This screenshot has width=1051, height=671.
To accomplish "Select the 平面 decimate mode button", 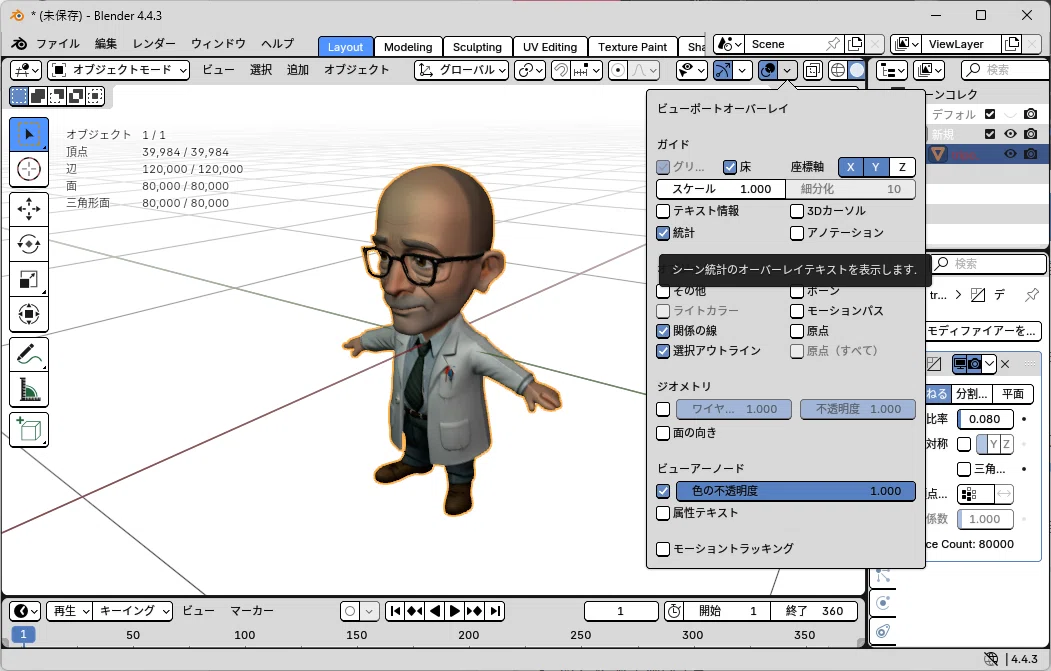I will coord(1013,394).
